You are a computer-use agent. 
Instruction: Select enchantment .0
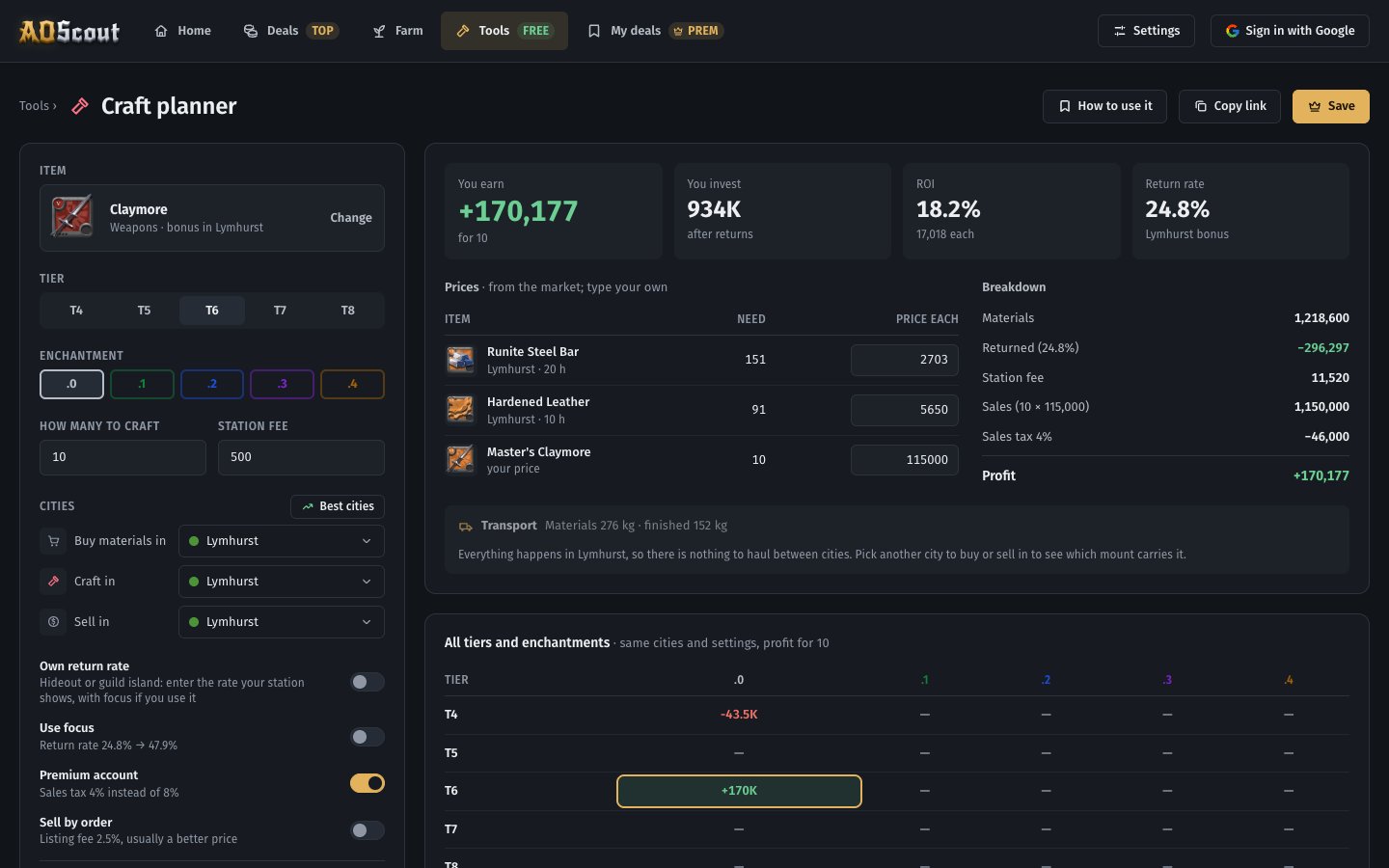pos(71,384)
